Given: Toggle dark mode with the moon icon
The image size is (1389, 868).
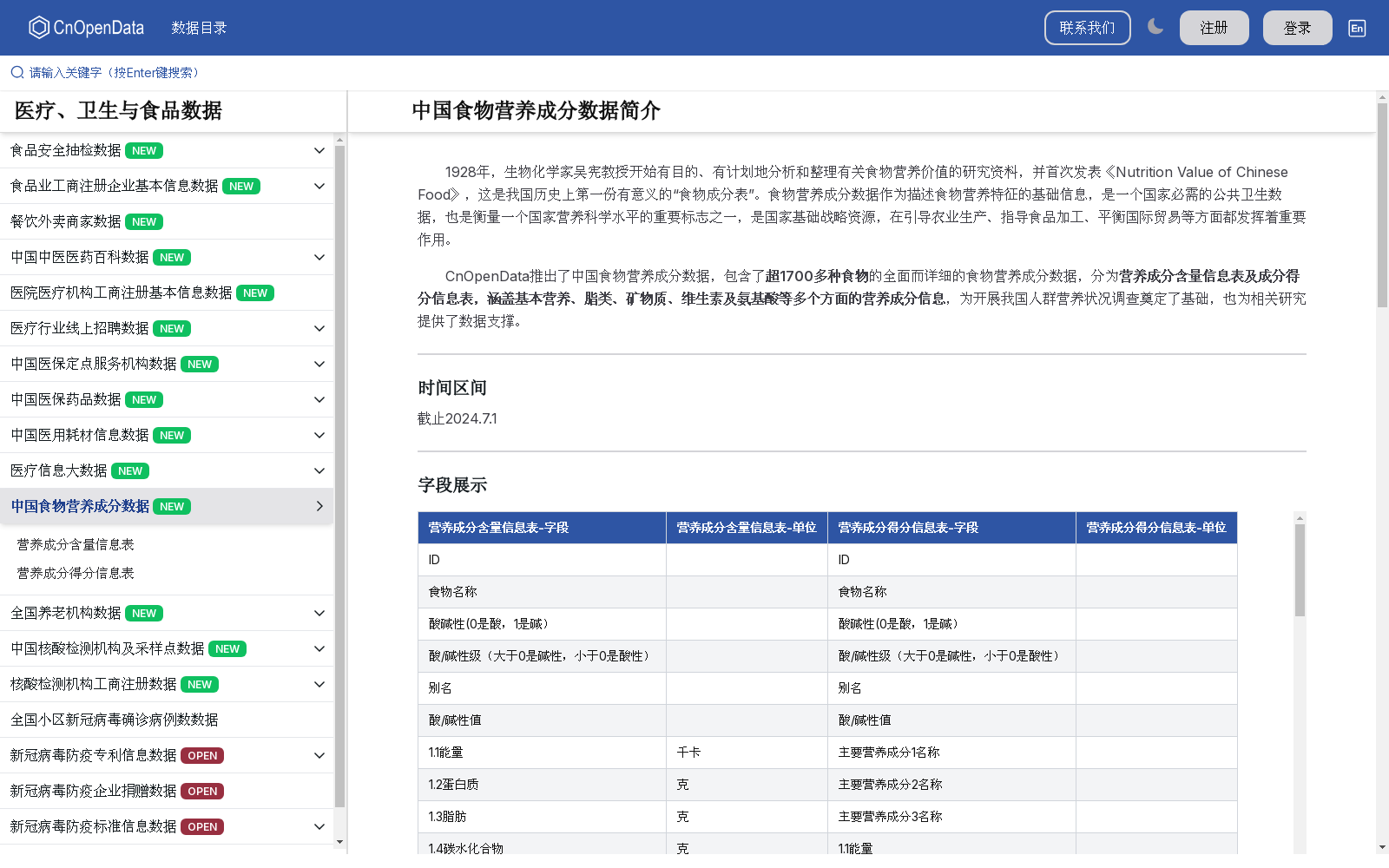Looking at the screenshot, I should coord(1155,27).
